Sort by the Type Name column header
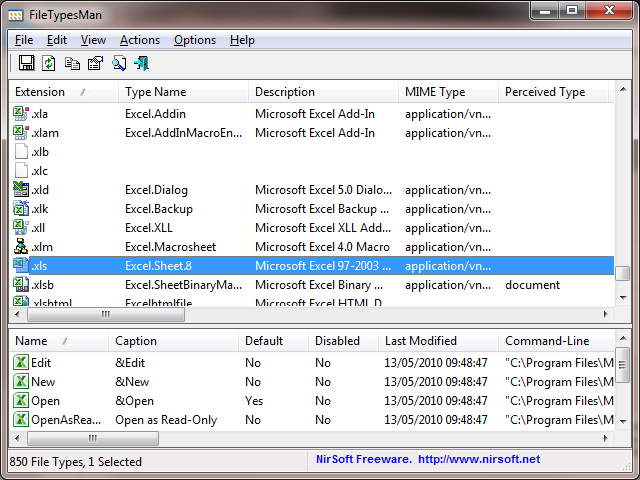 183,92
